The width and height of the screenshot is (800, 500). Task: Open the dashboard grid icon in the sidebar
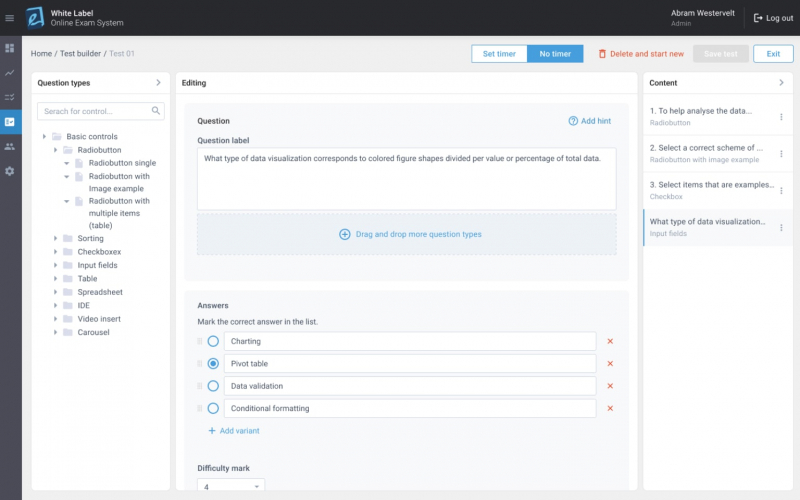tap(10, 48)
